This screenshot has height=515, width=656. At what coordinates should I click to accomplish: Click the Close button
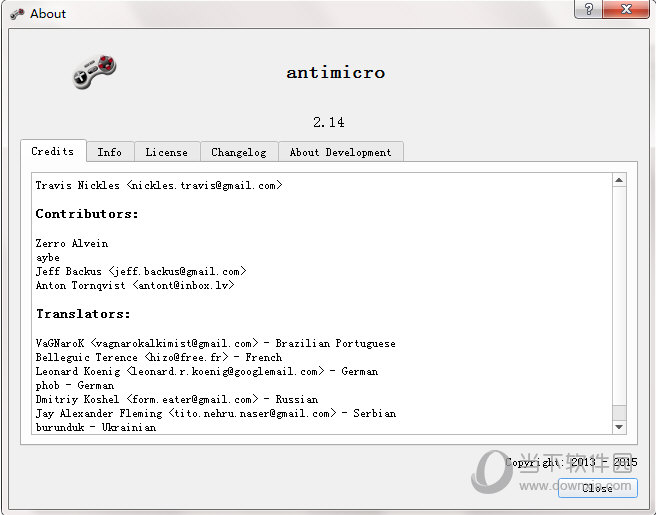point(597,488)
